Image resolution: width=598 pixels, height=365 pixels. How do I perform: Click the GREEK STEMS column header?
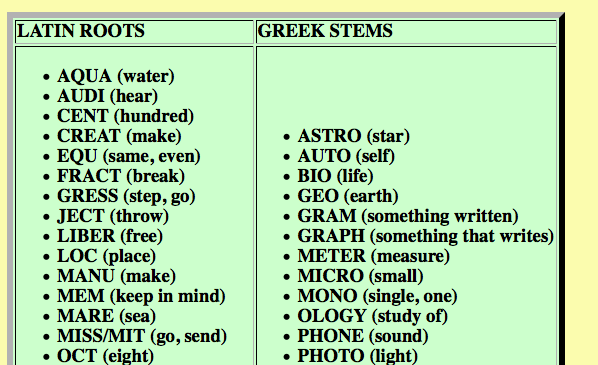click(x=325, y=31)
